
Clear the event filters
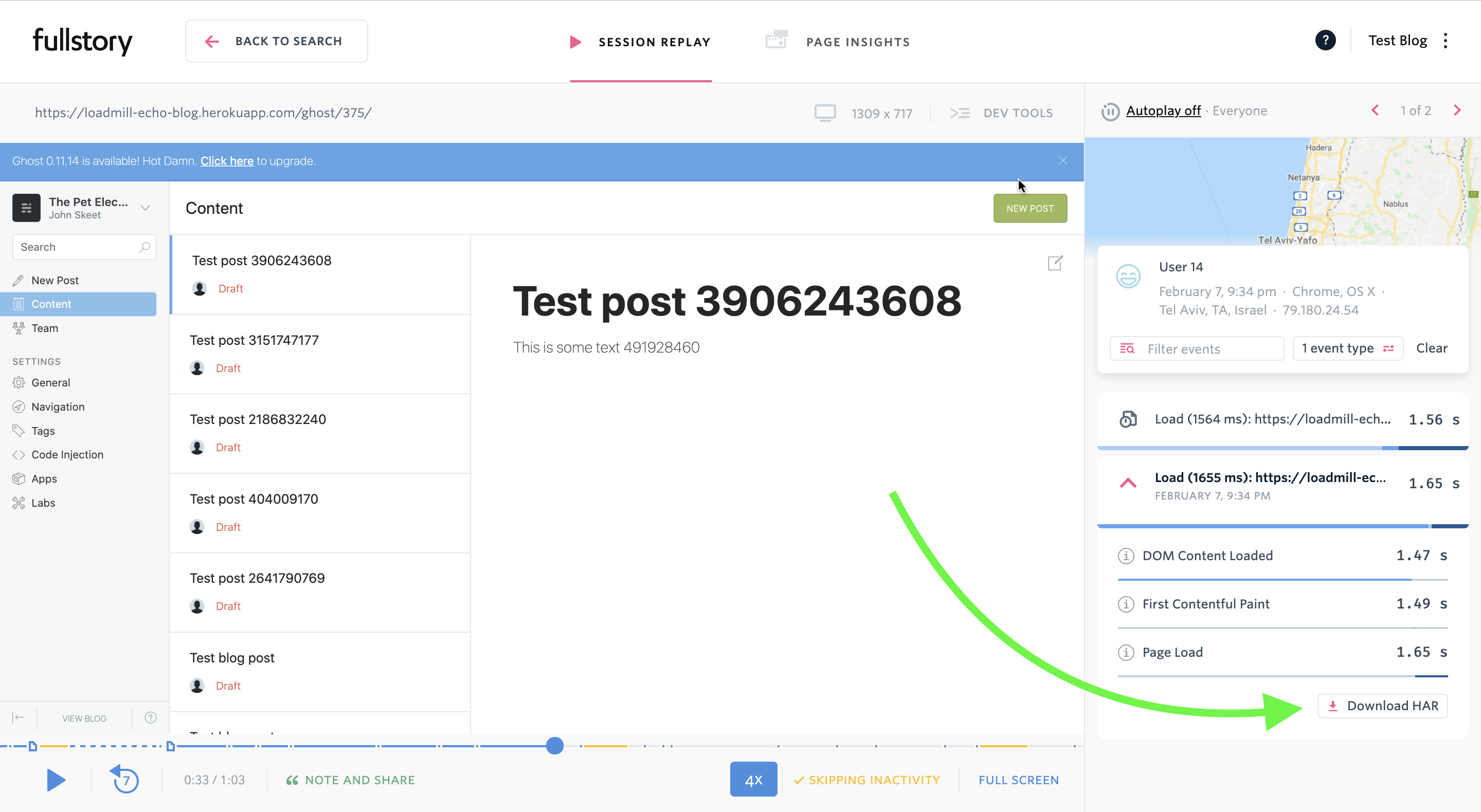(1432, 348)
